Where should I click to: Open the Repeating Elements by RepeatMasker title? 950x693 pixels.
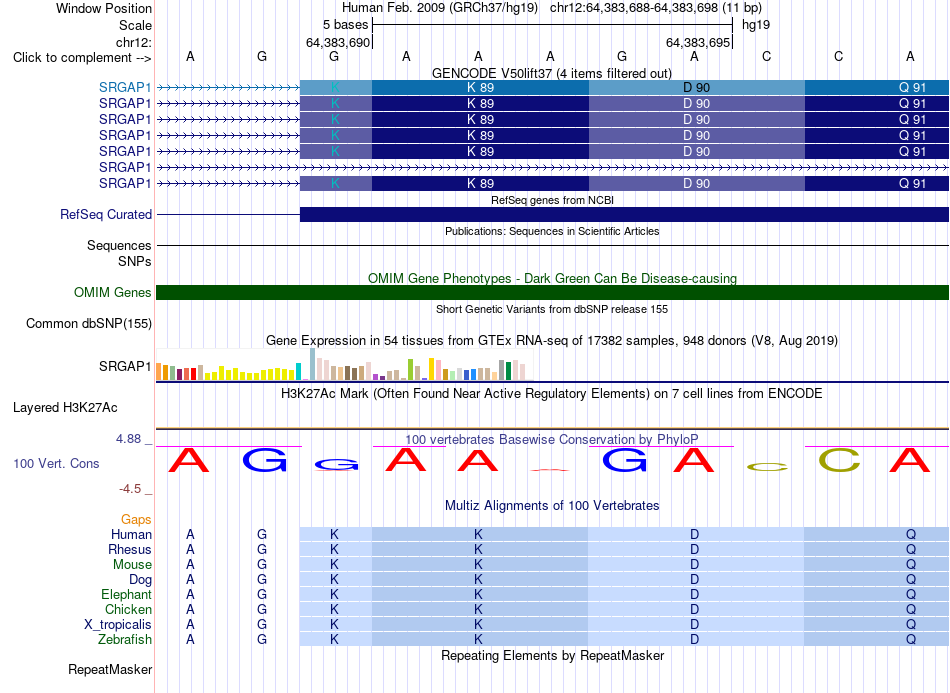(x=552, y=655)
